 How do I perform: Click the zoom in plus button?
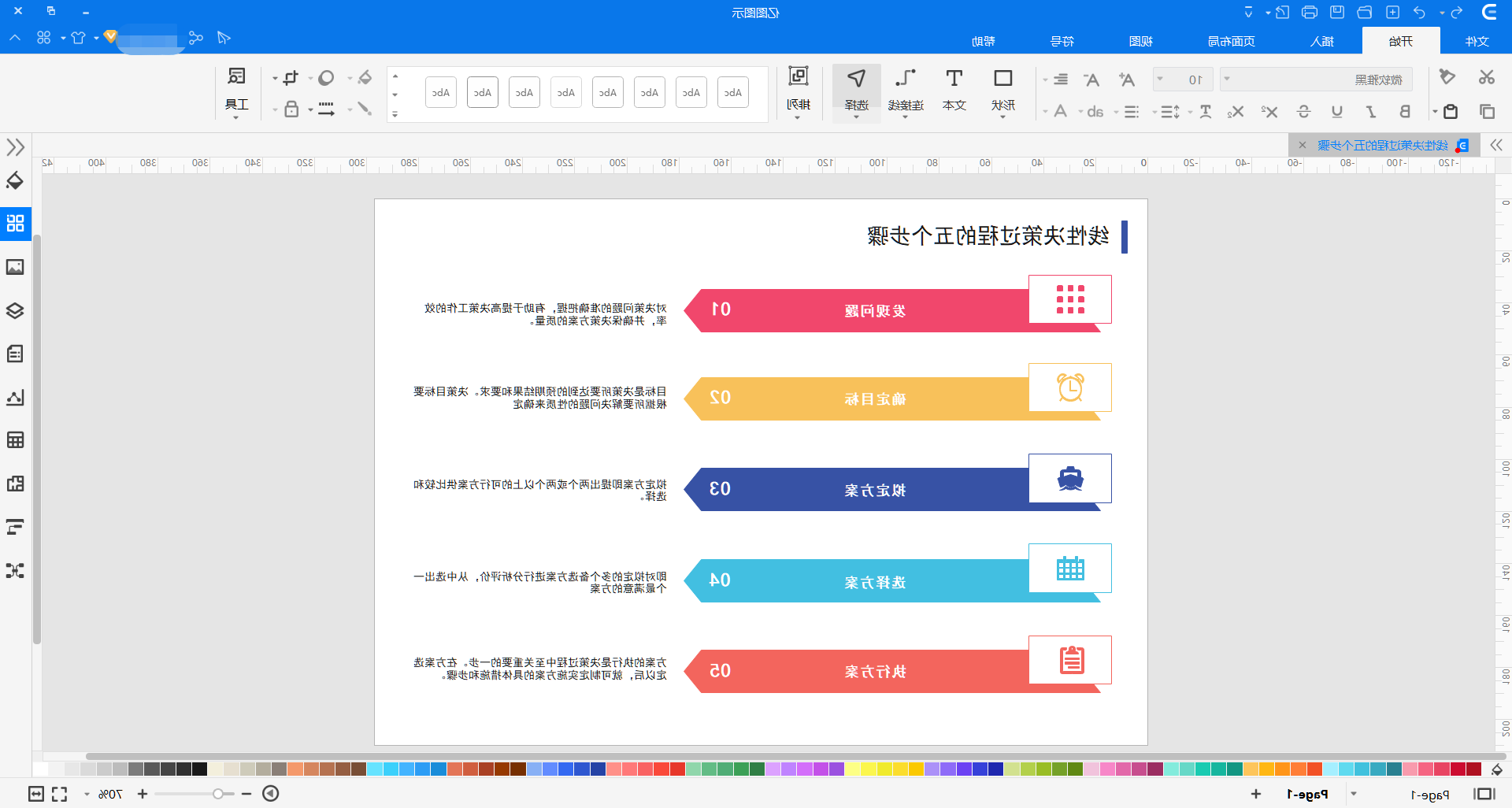[x=143, y=794]
